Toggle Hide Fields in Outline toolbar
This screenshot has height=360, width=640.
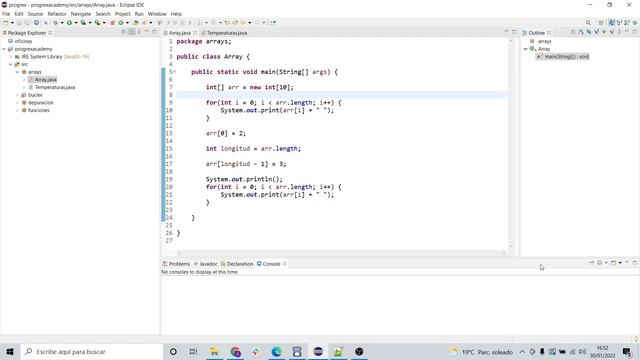[x=589, y=32]
